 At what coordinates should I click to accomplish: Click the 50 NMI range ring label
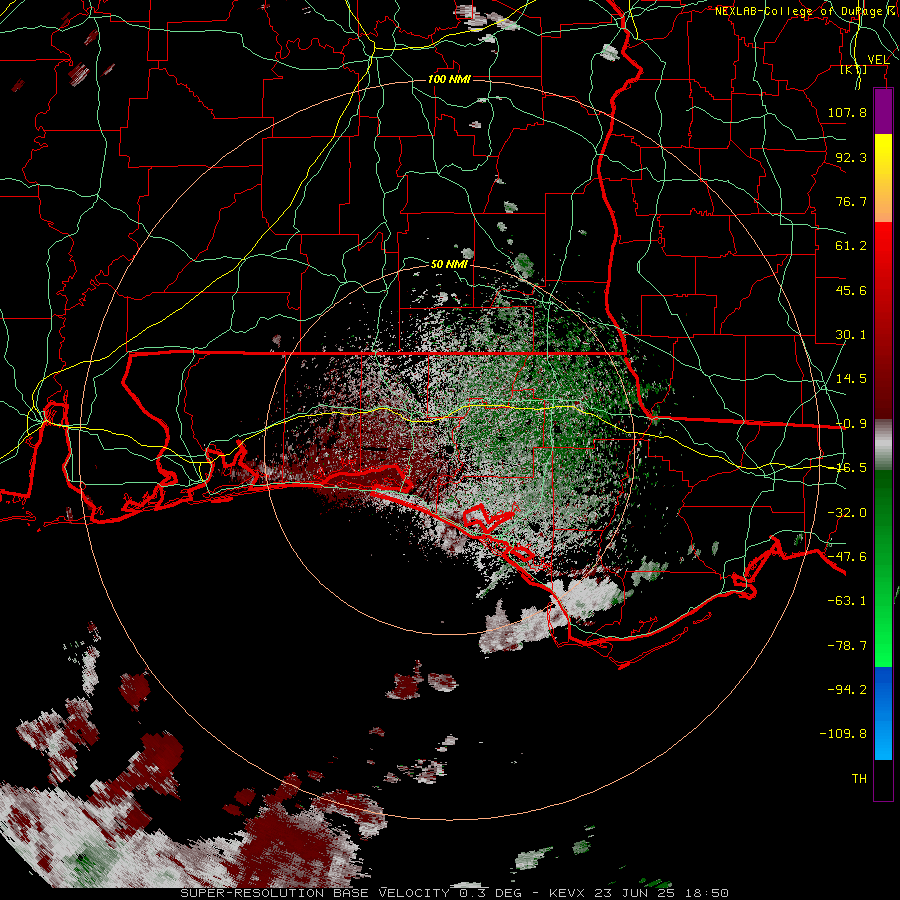click(449, 264)
